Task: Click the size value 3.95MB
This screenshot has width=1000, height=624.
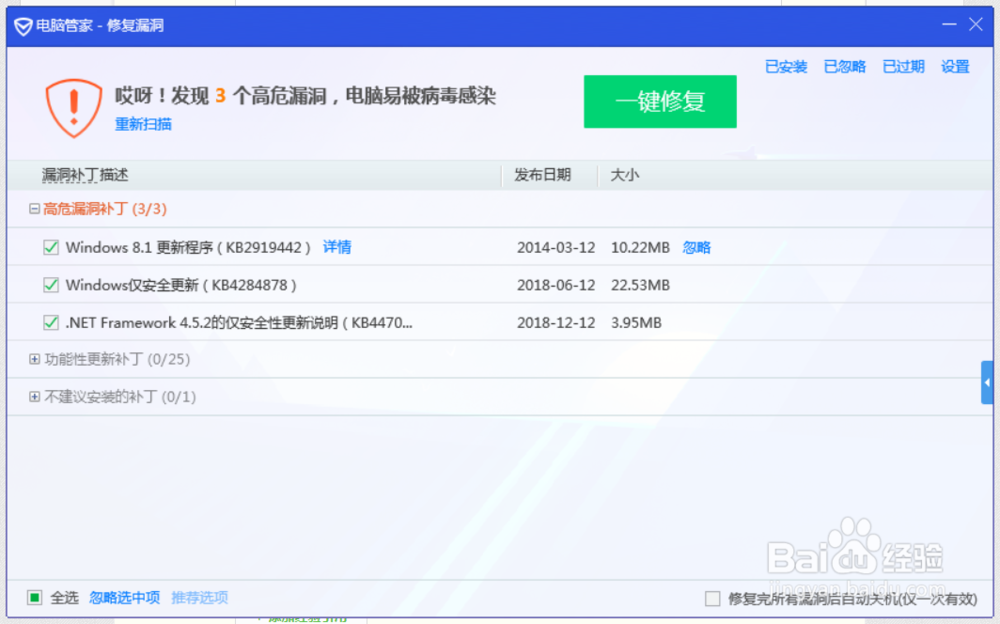Action: [x=636, y=323]
